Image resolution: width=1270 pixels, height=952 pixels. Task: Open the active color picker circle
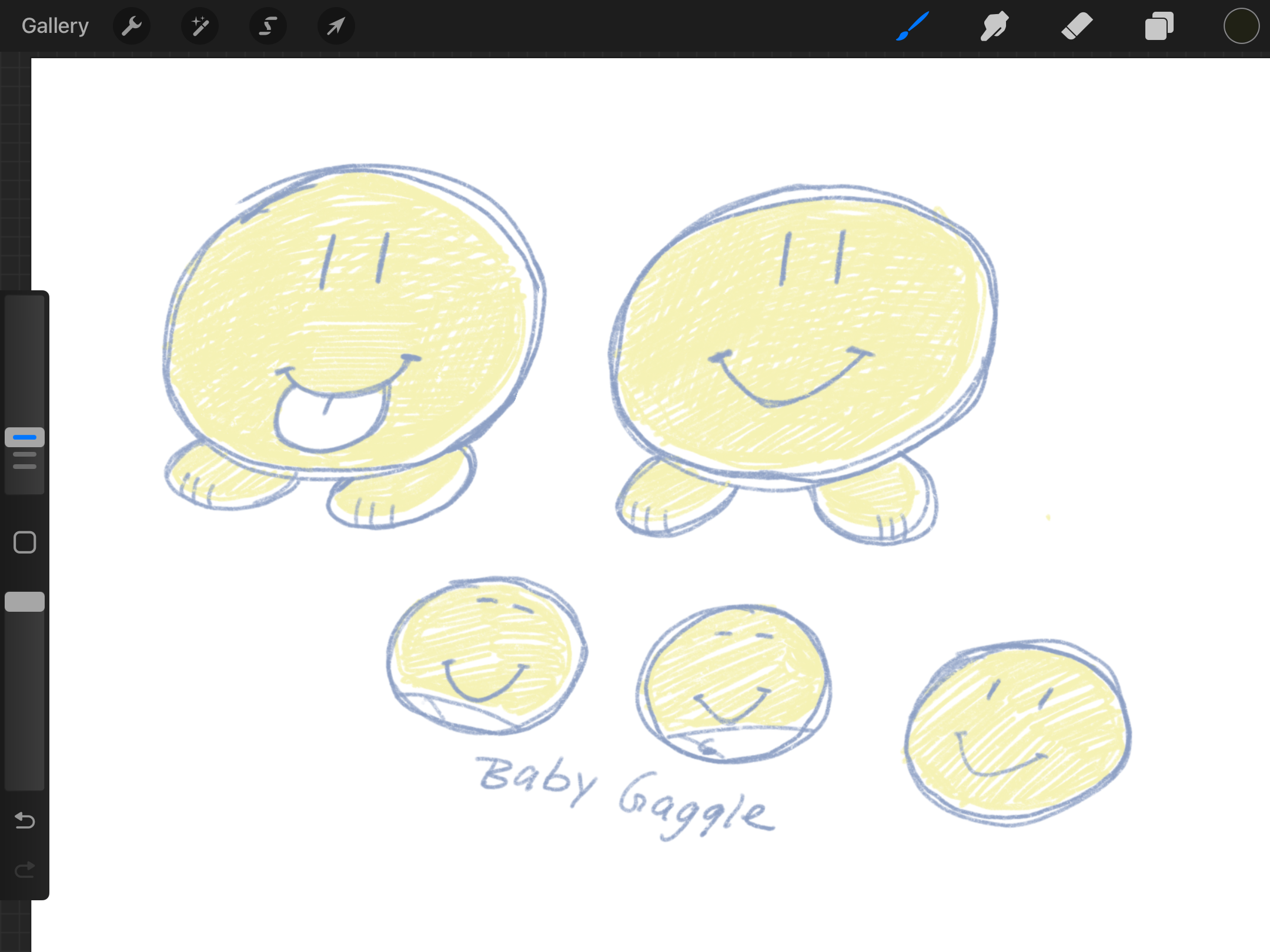(x=1241, y=26)
